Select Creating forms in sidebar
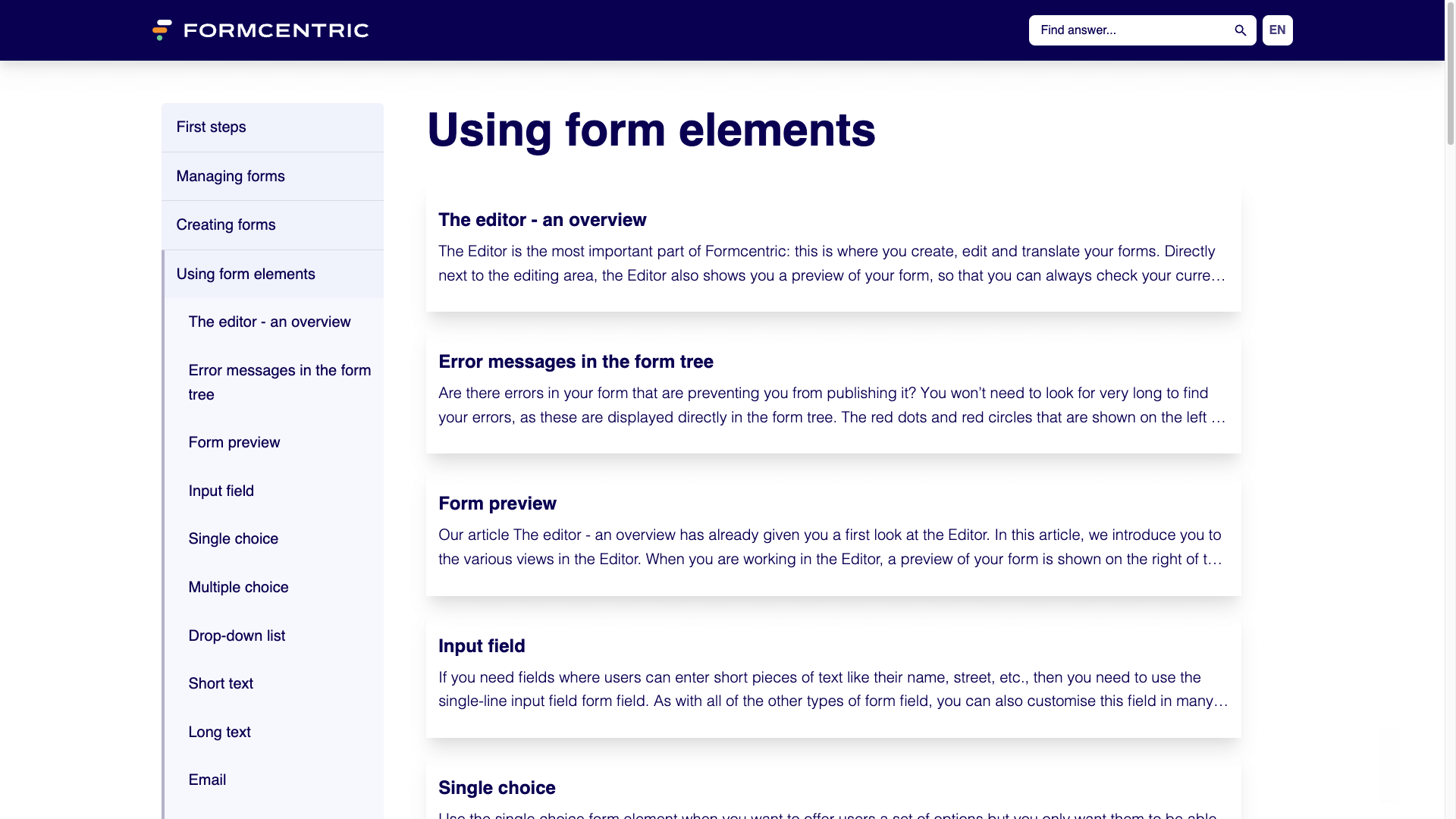 click(225, 224)
